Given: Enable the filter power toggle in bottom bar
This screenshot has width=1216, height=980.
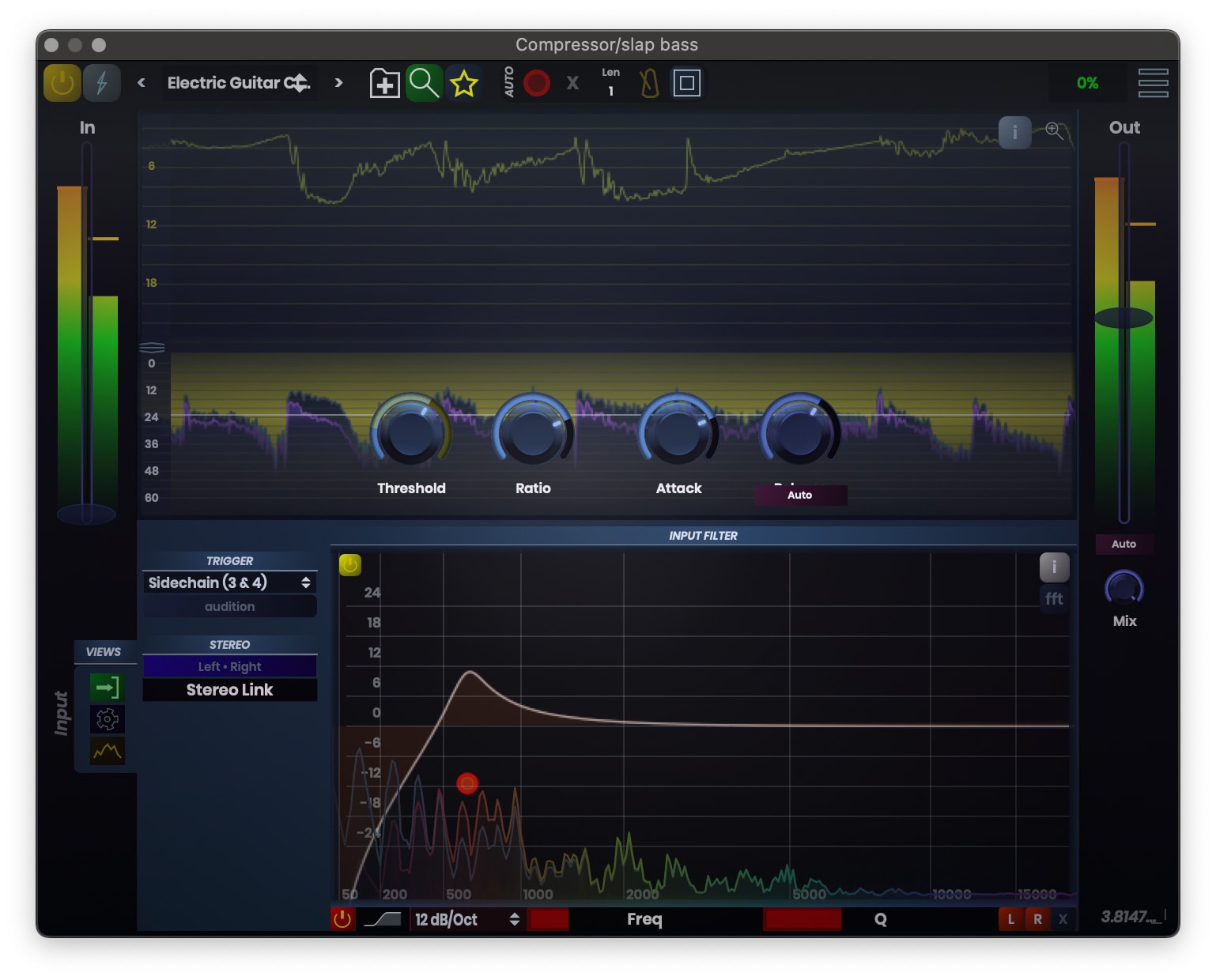Looking at the screenshot, I should [x=342, y=919].
